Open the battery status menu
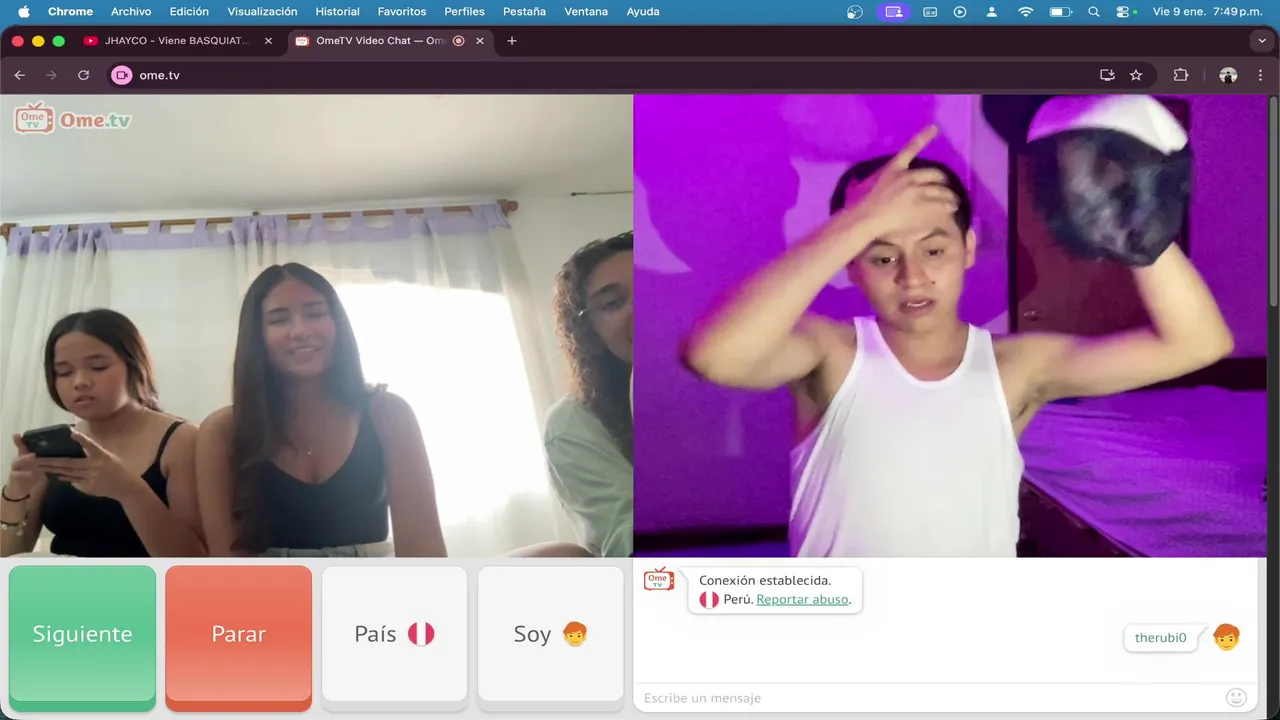1280x720 pixels. point(1060,12)
